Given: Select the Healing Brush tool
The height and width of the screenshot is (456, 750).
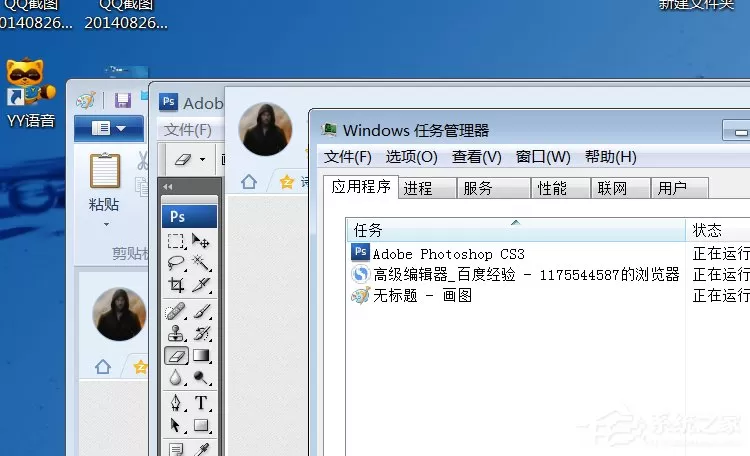Looking at the screenshot, I should pyautogui.click(x=176, y=311).
